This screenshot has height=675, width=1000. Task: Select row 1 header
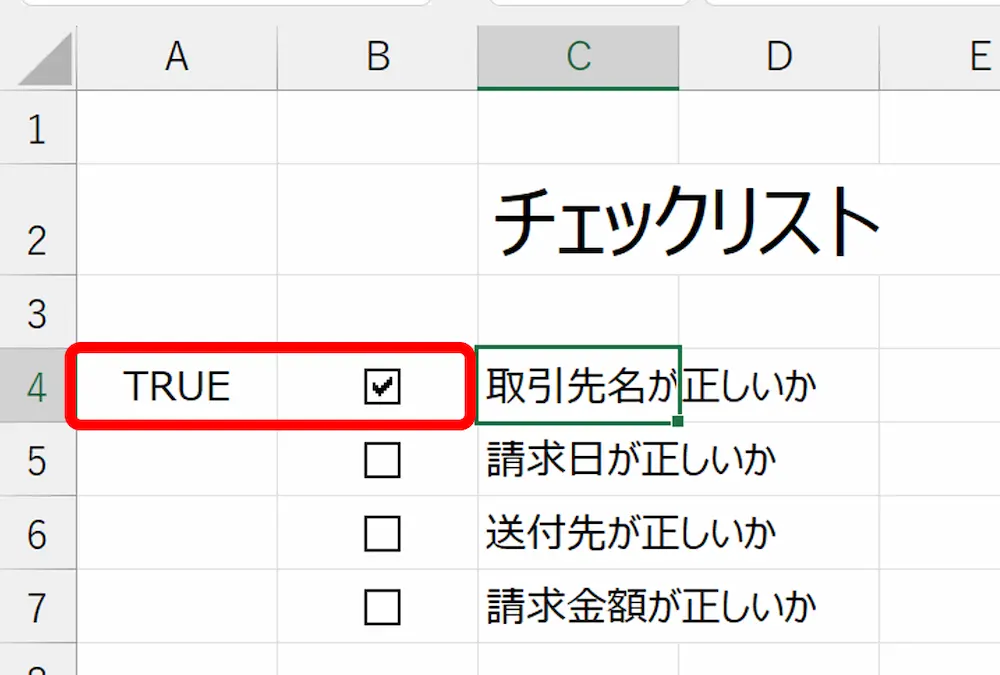[x=37, y=129]
